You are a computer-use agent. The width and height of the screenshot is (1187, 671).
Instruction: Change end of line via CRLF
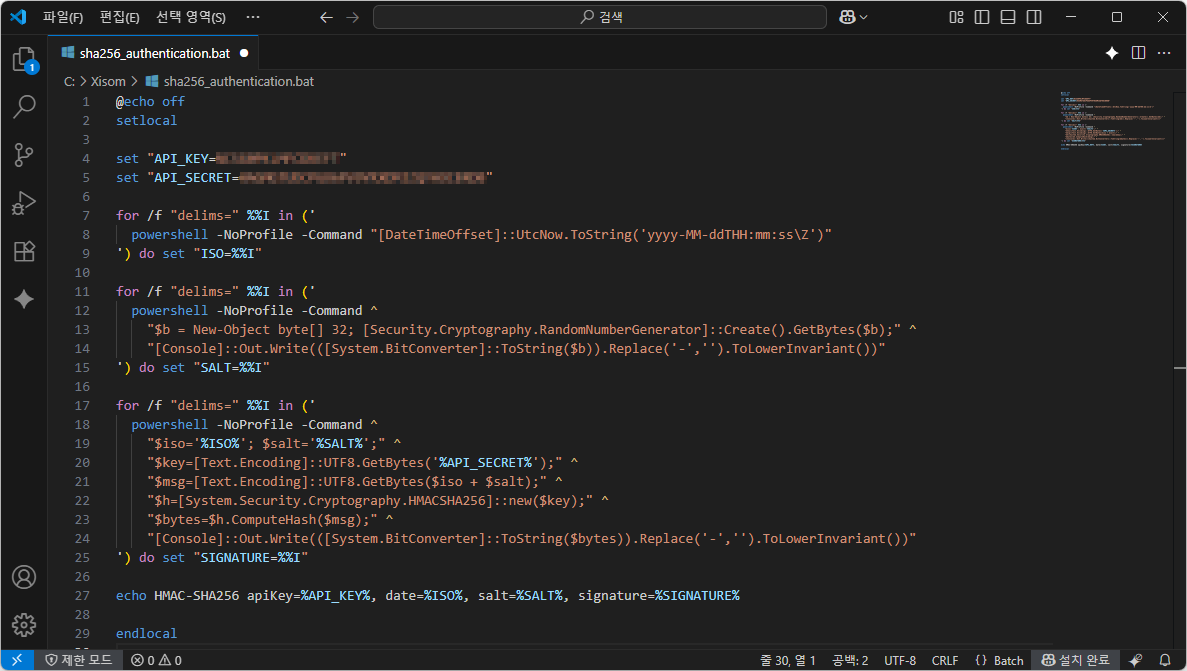tap(945, 660)
